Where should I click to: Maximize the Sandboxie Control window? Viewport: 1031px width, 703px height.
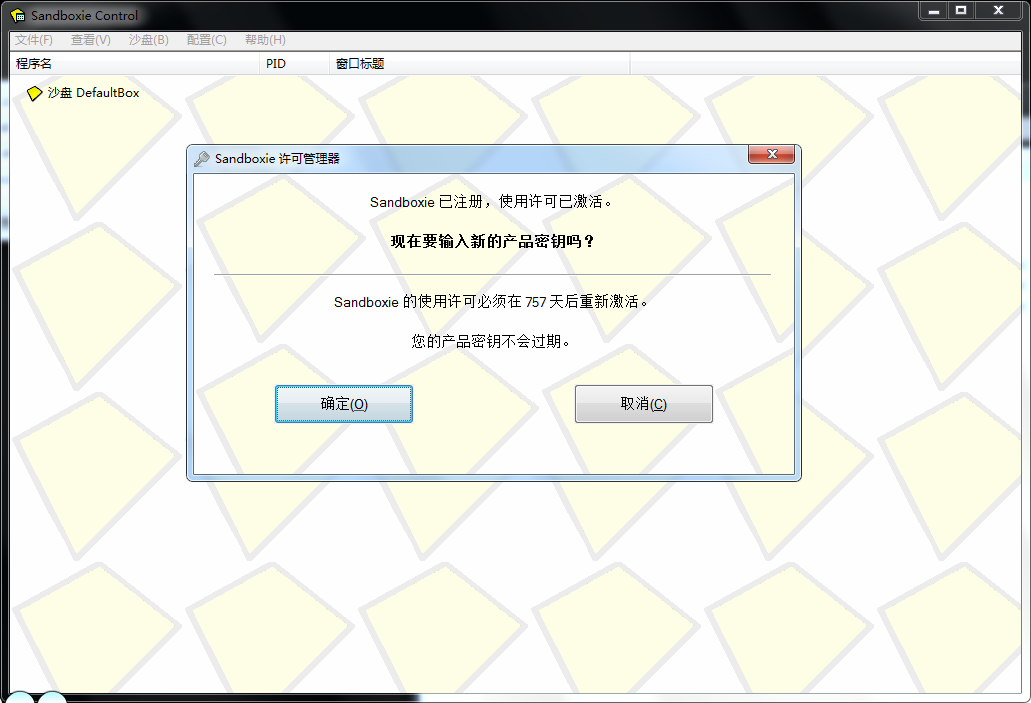coord(961,10)
